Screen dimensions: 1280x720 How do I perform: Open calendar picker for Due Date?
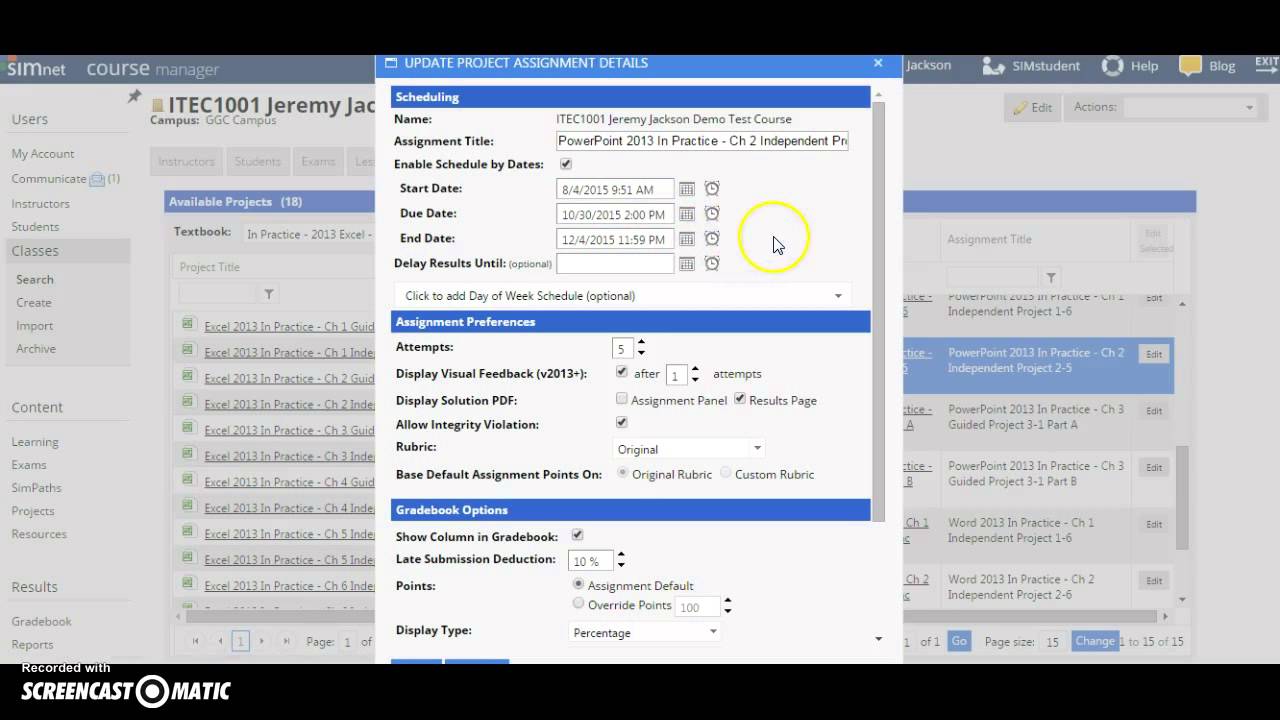click(x=686, y=214)
